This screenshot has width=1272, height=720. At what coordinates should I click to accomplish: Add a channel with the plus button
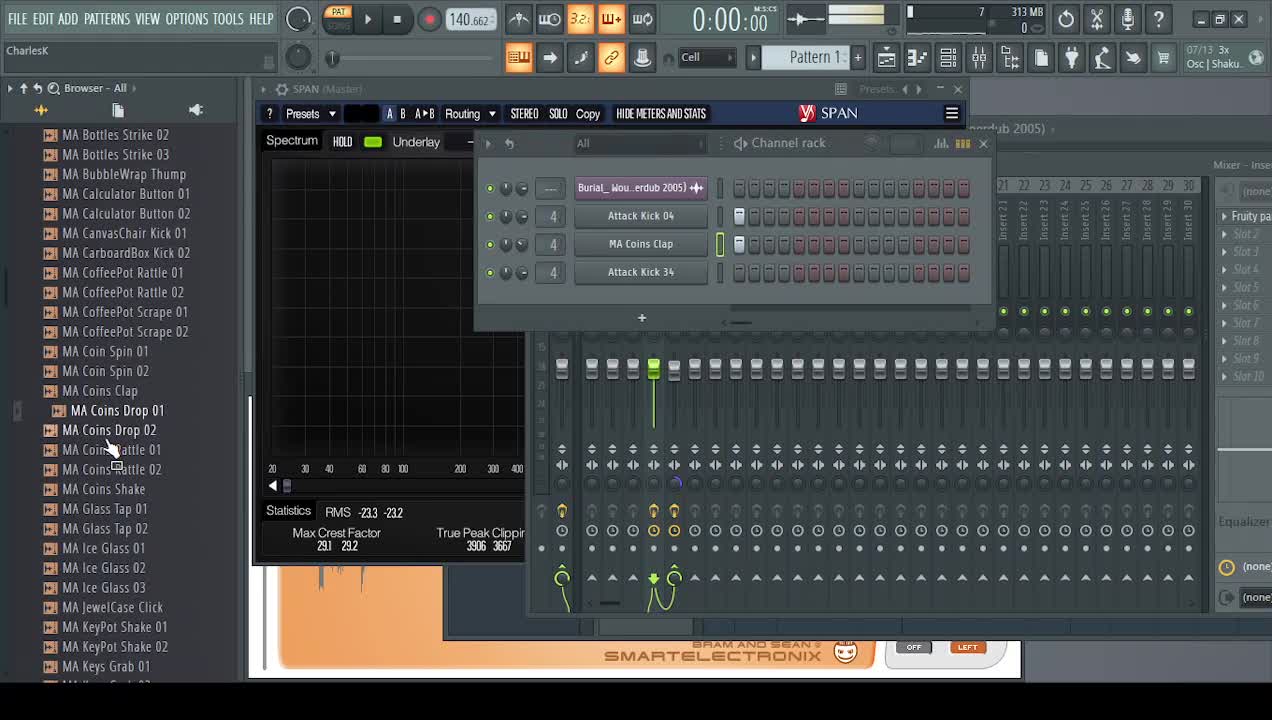[642, 318]
